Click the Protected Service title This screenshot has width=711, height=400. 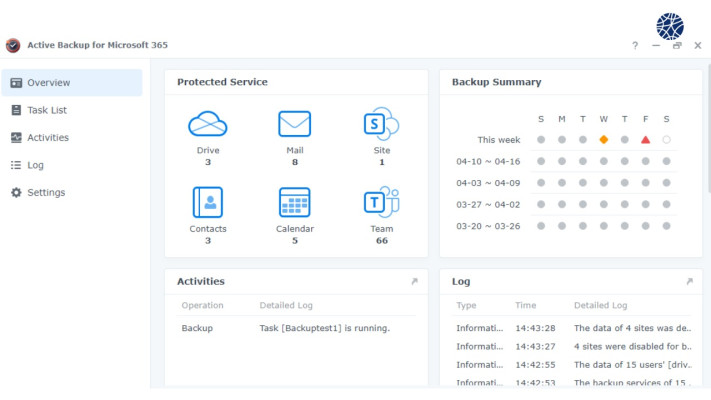[x=222, y=82]
